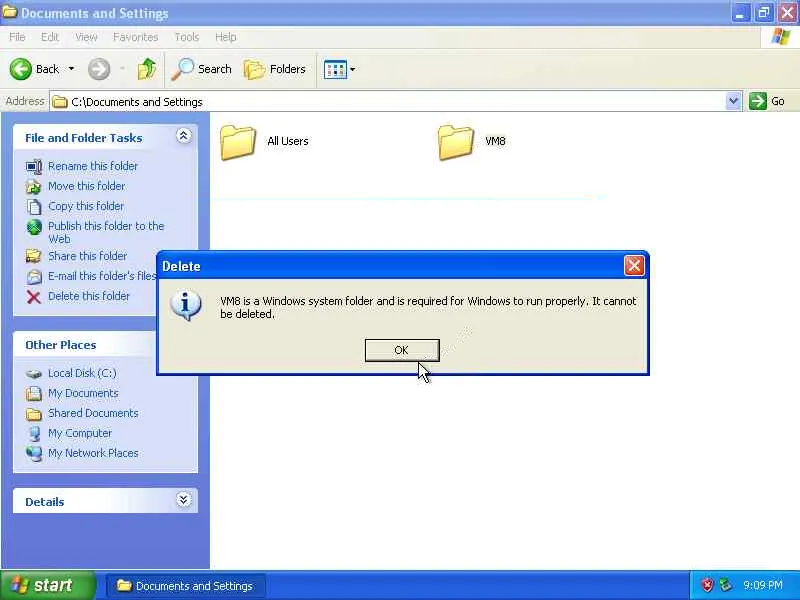Screen dimensions: 800x600
Task: Click the green Go arrow button
Action: point(758,101)
